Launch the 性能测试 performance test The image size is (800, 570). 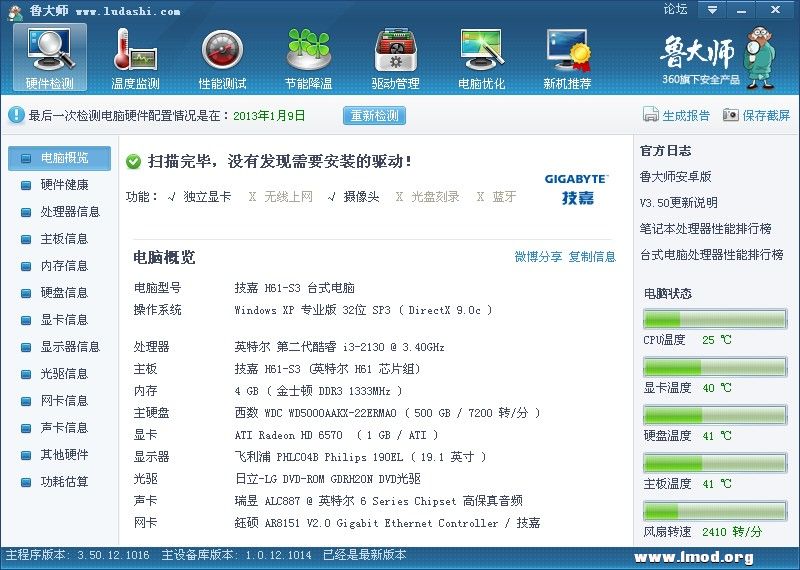222,57
